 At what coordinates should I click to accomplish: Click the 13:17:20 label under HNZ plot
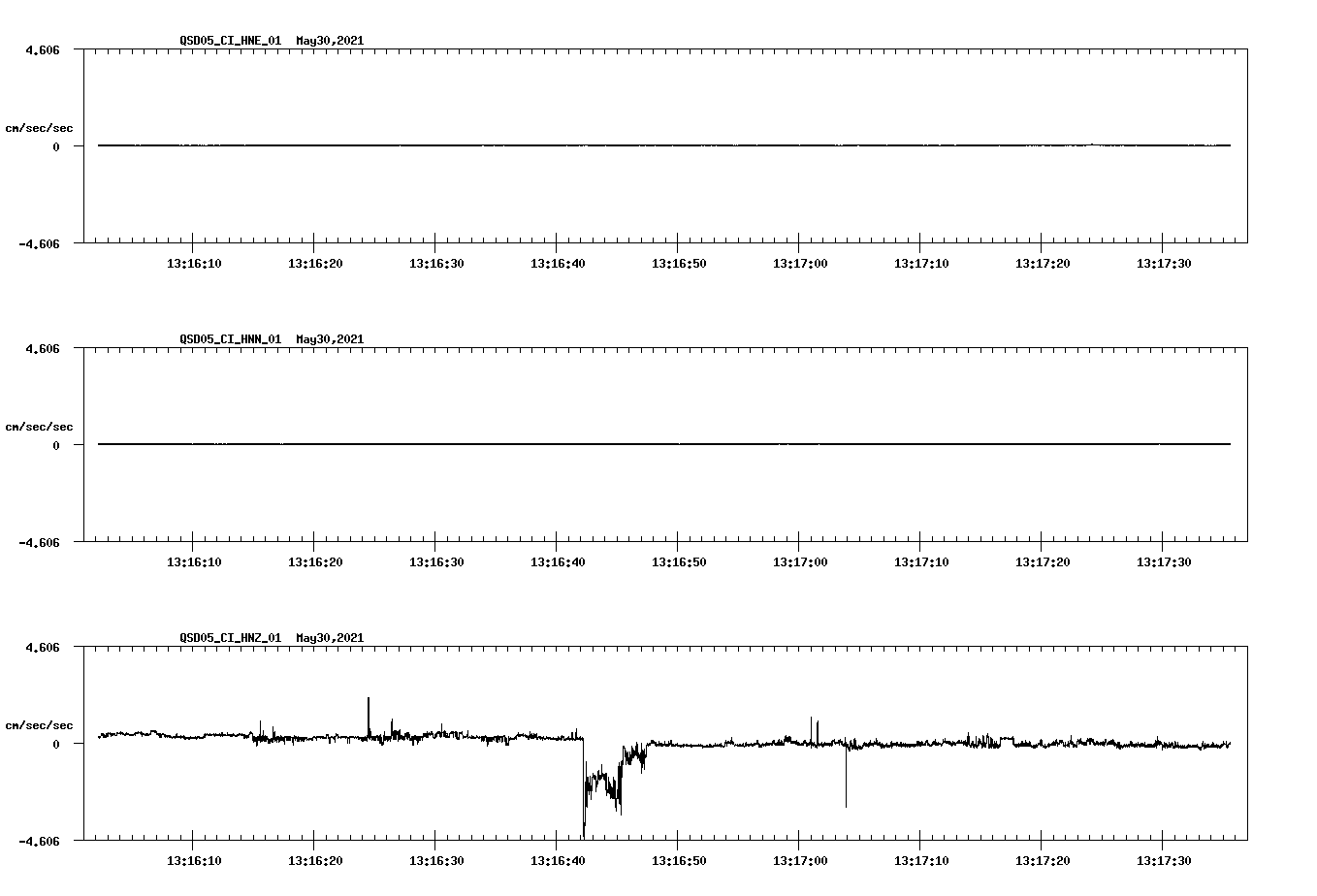click(x=1043, y=861)
